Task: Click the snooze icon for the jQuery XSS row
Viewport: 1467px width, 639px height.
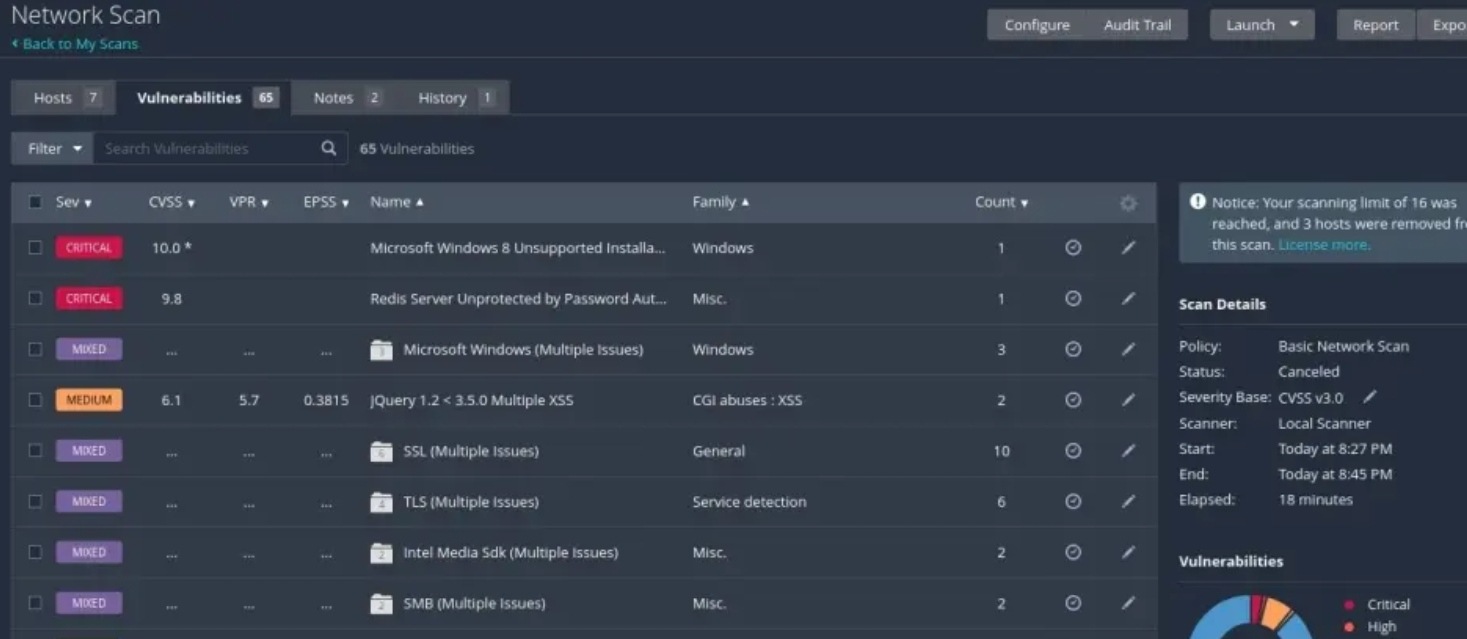Action: click(x=1073, y=400)
